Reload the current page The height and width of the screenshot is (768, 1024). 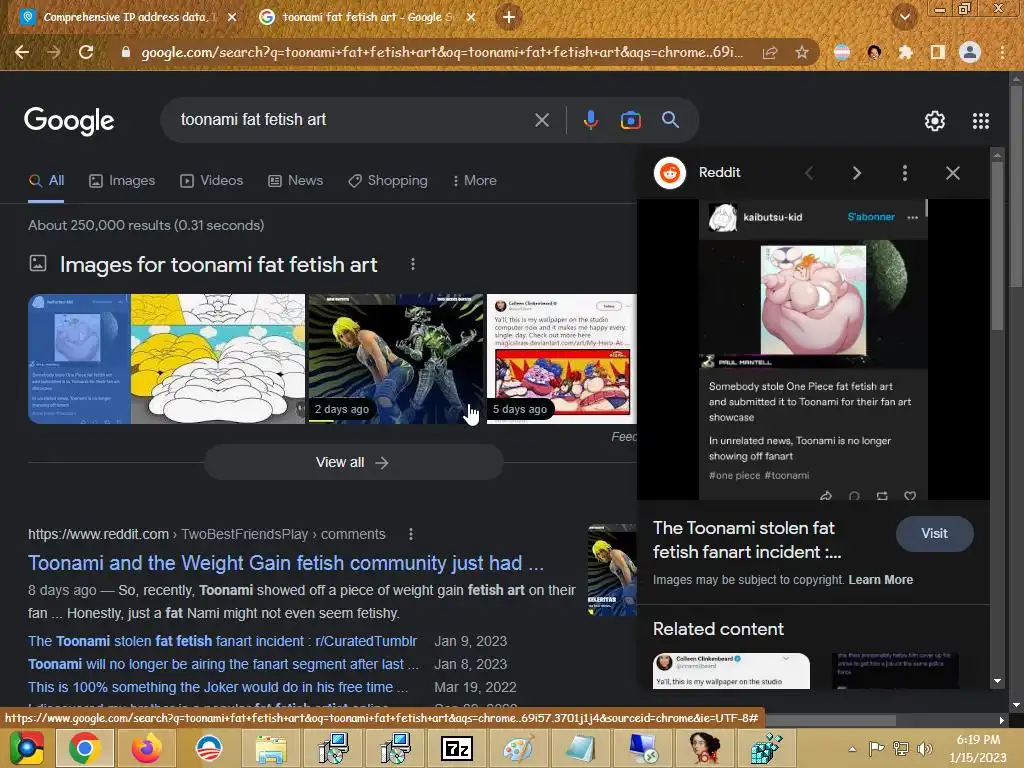(86, 52)
